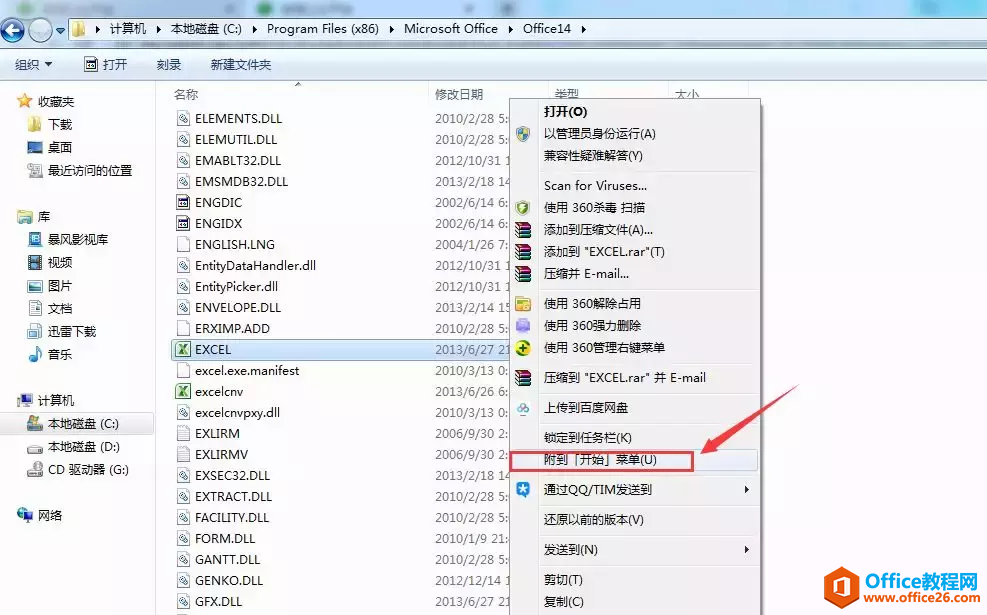The image size is (987, 615).
Task: Click the Forward navigation arrow button
Action: (x=40, y=30)
